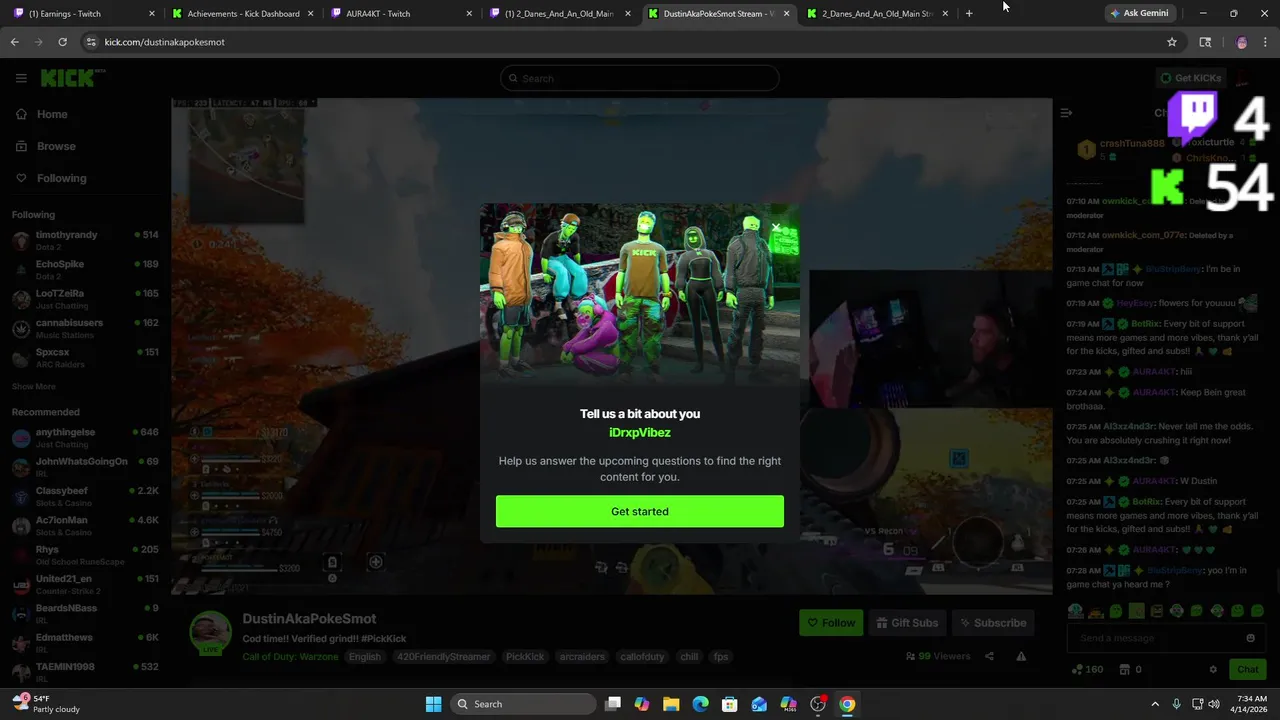Open cannabisusers channel

click(85, 328)
